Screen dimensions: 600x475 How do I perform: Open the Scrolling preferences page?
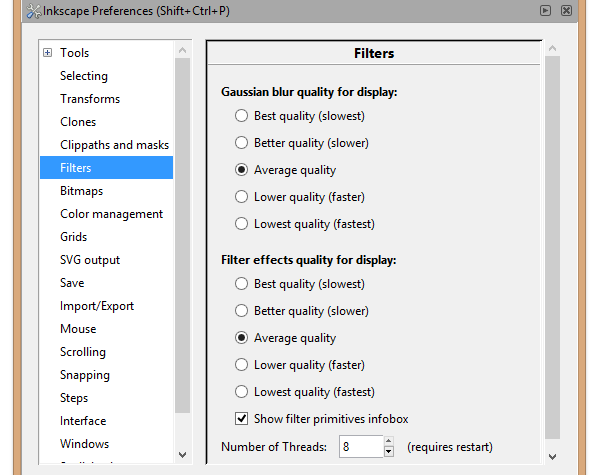(83, 352)
